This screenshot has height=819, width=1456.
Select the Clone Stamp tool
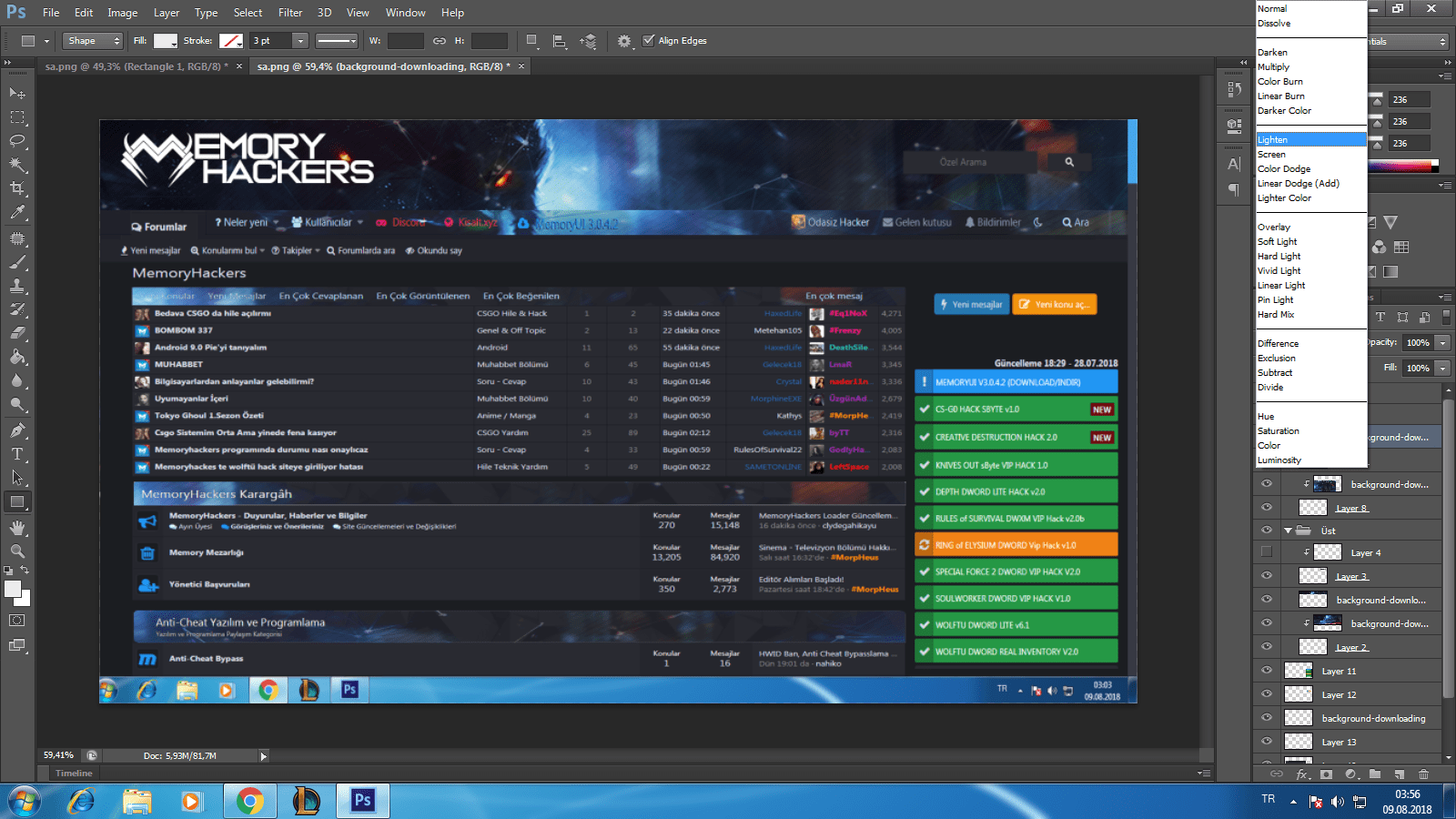pyautogui.click(x=17, y=286)
